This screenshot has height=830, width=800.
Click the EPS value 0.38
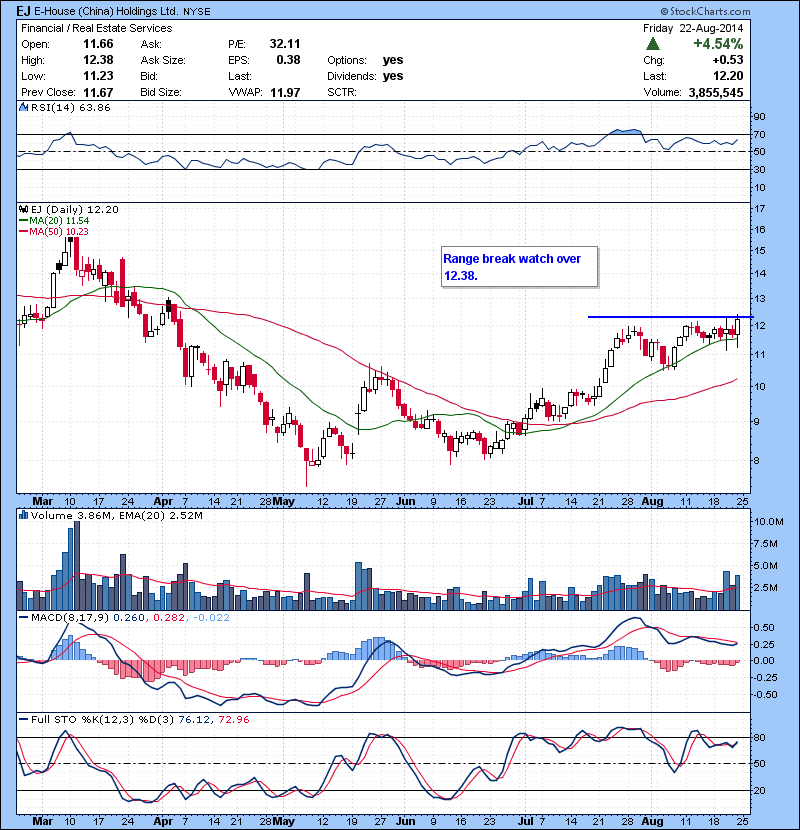pyautogui.click(x=288, y=60)
